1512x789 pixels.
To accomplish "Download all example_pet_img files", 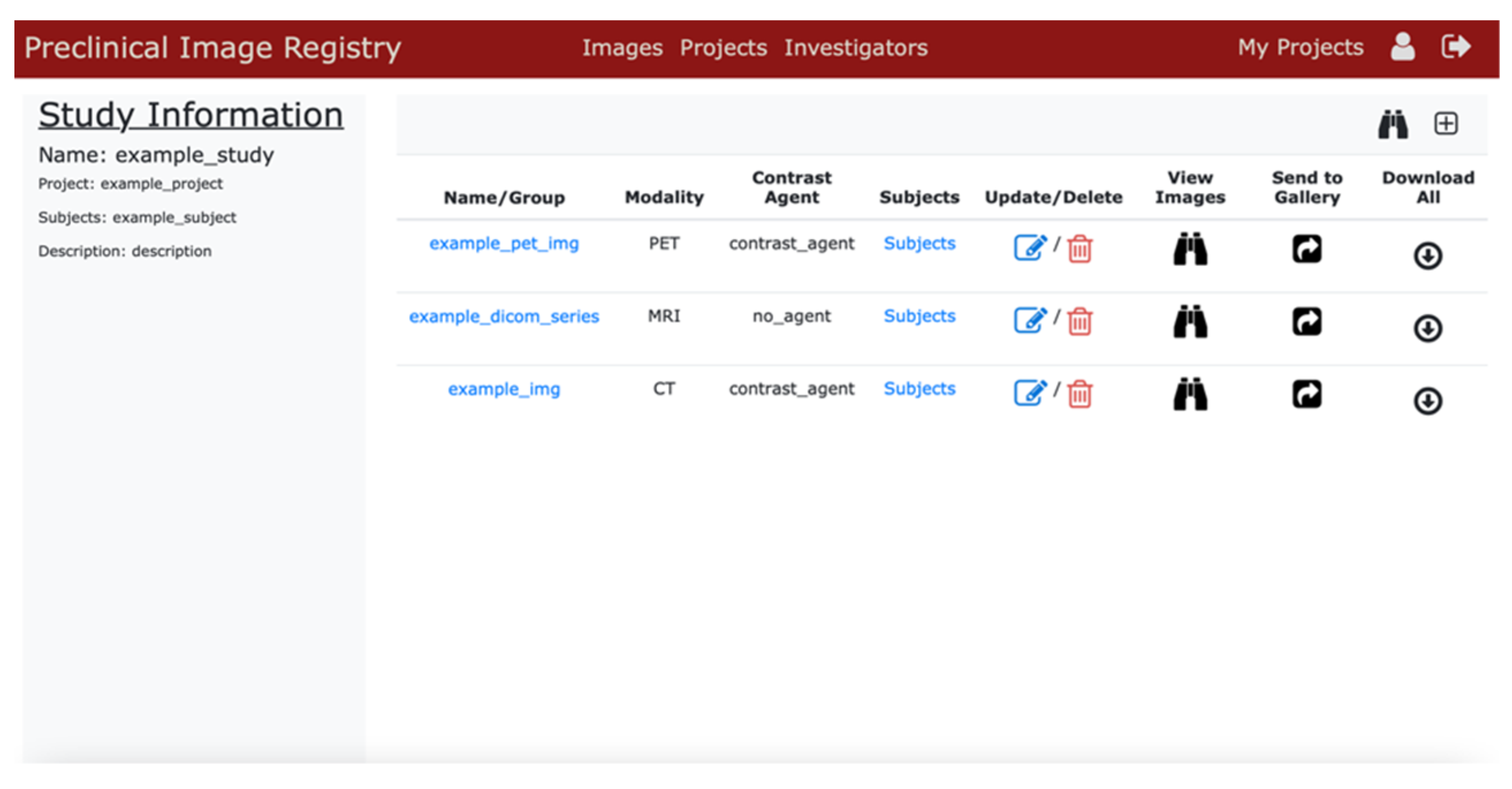I will (1427, 256).
